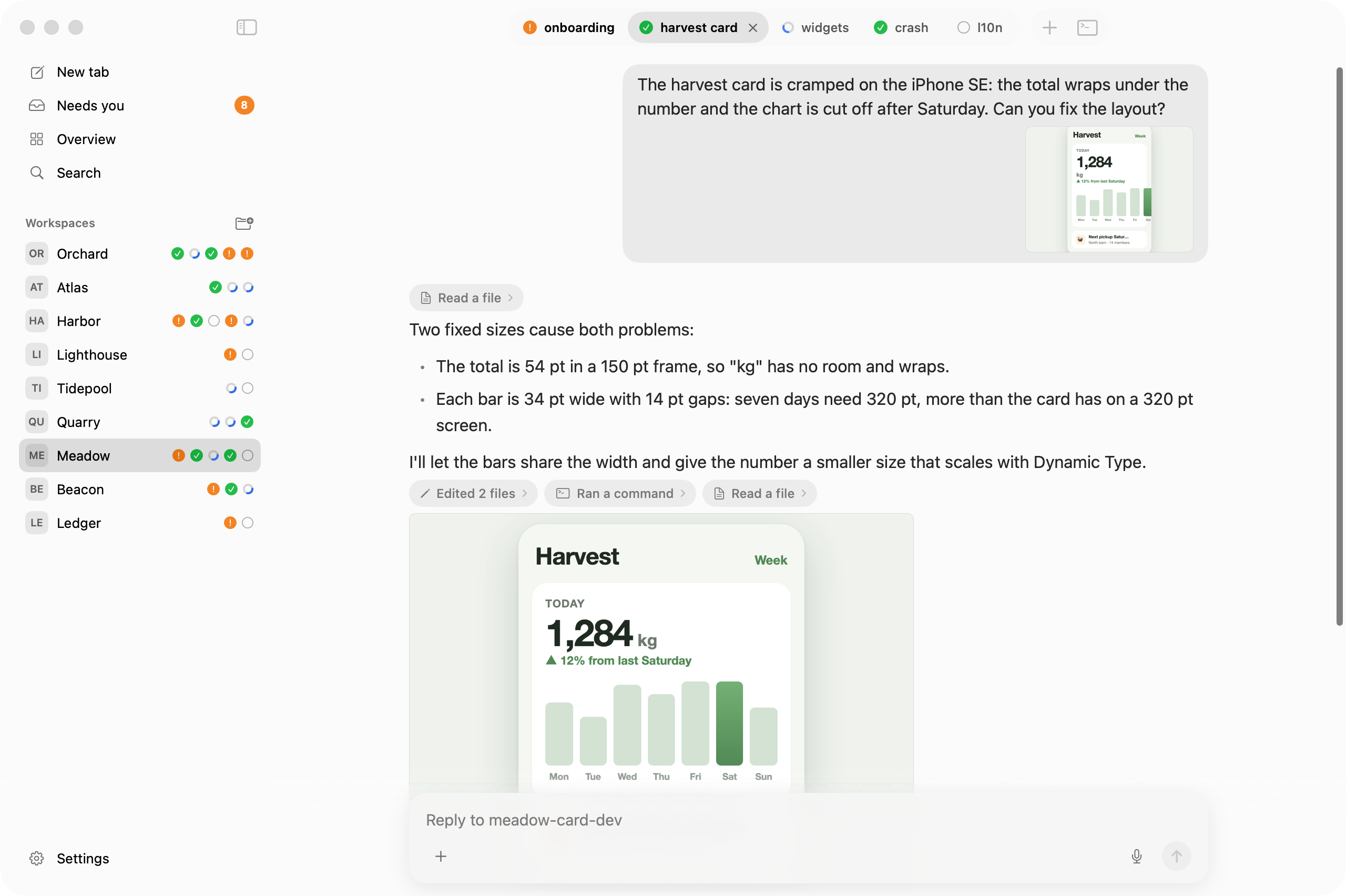Click the microphone dictation icon
This screenshot has width=1346, height=896.
[1136, 856]
